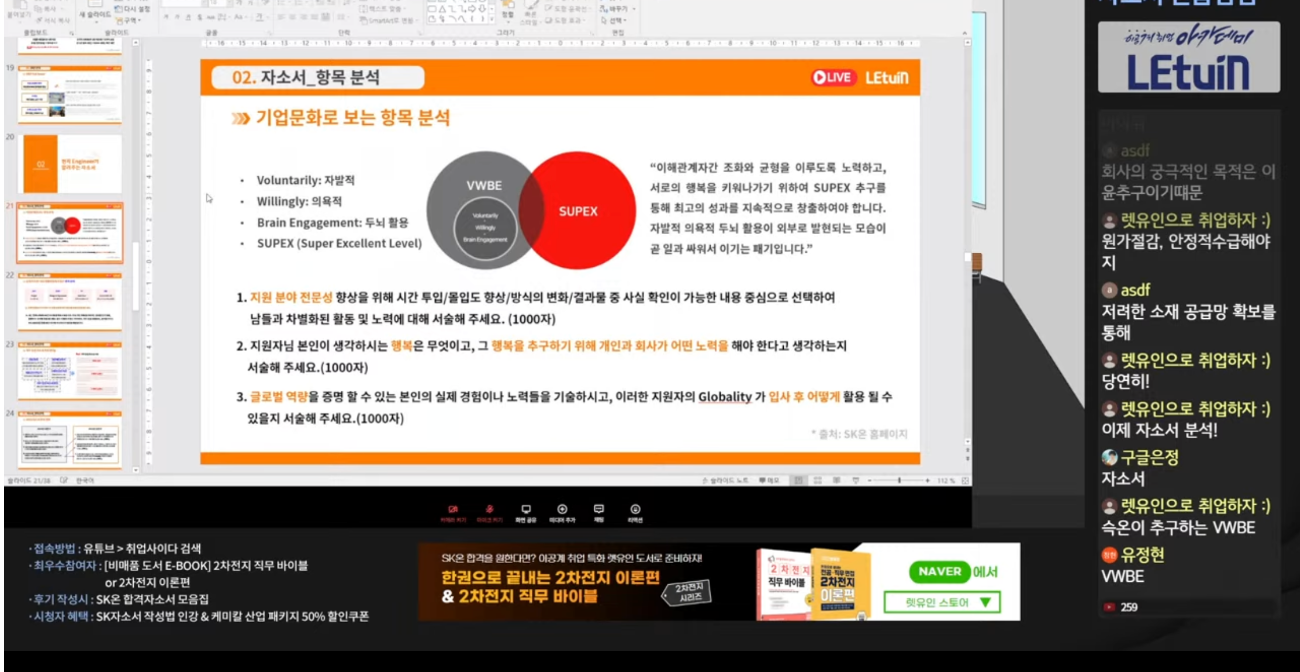Select slide 22 thumbnail
Screen dimensions: 1300x672
(71, 302)
